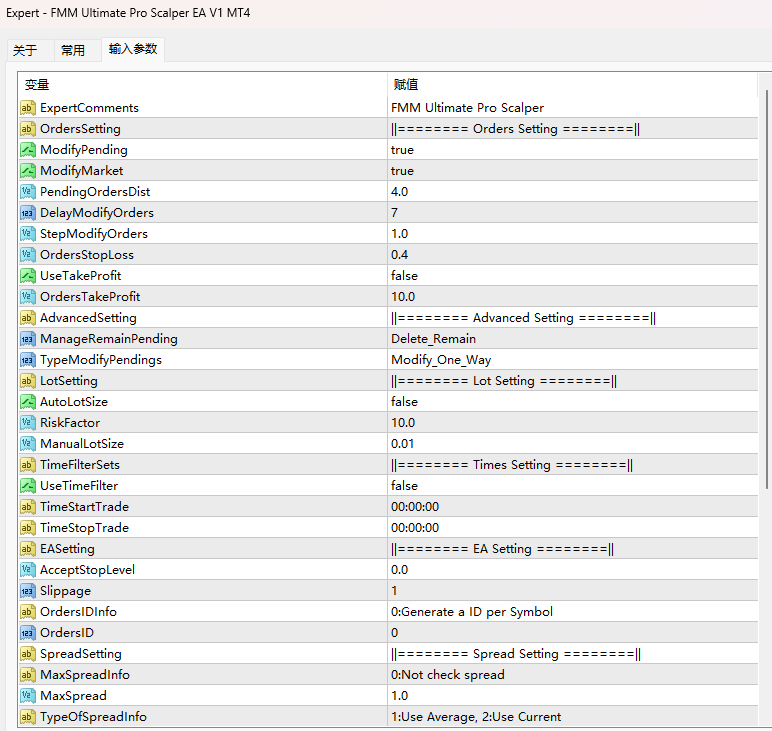Select the MaxSpreadInfo variable name
Viewport: 772px width, 731px height.
(85, 675)
